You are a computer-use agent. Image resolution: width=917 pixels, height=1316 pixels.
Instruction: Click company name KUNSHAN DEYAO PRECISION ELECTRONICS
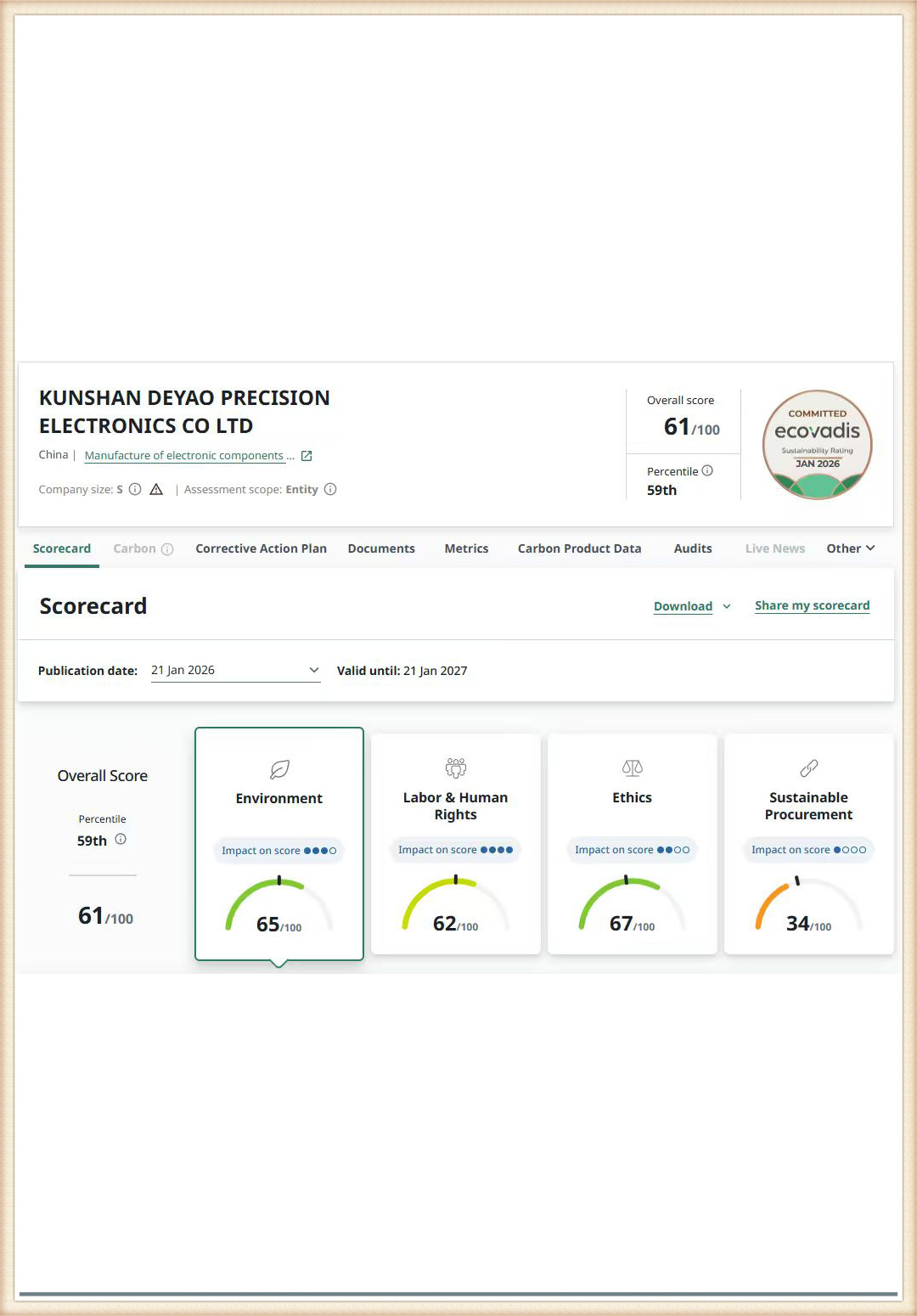pos(184,412)
